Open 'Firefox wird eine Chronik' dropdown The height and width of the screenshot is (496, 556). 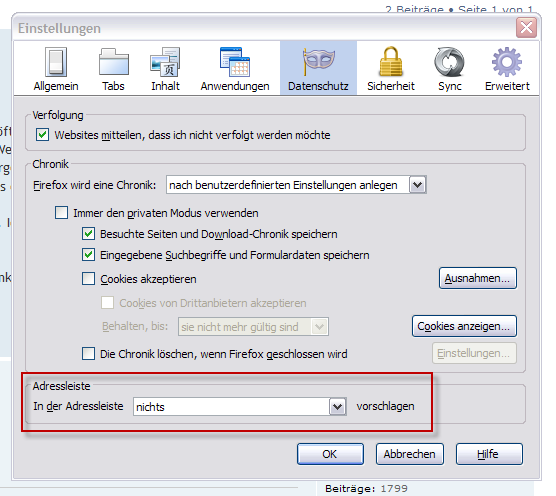296,185
